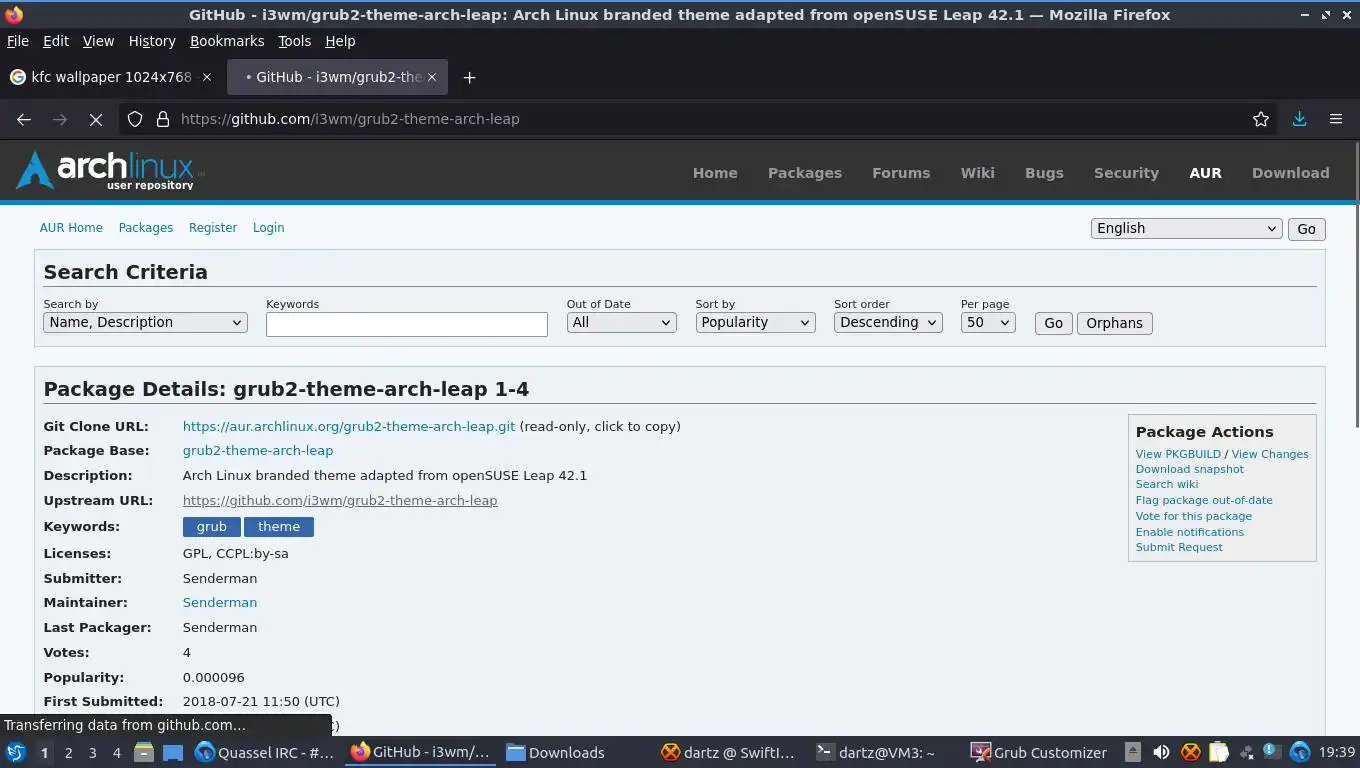Expand the English language dropdown
Screen dimensions: 1360x768
[1186, 228]
